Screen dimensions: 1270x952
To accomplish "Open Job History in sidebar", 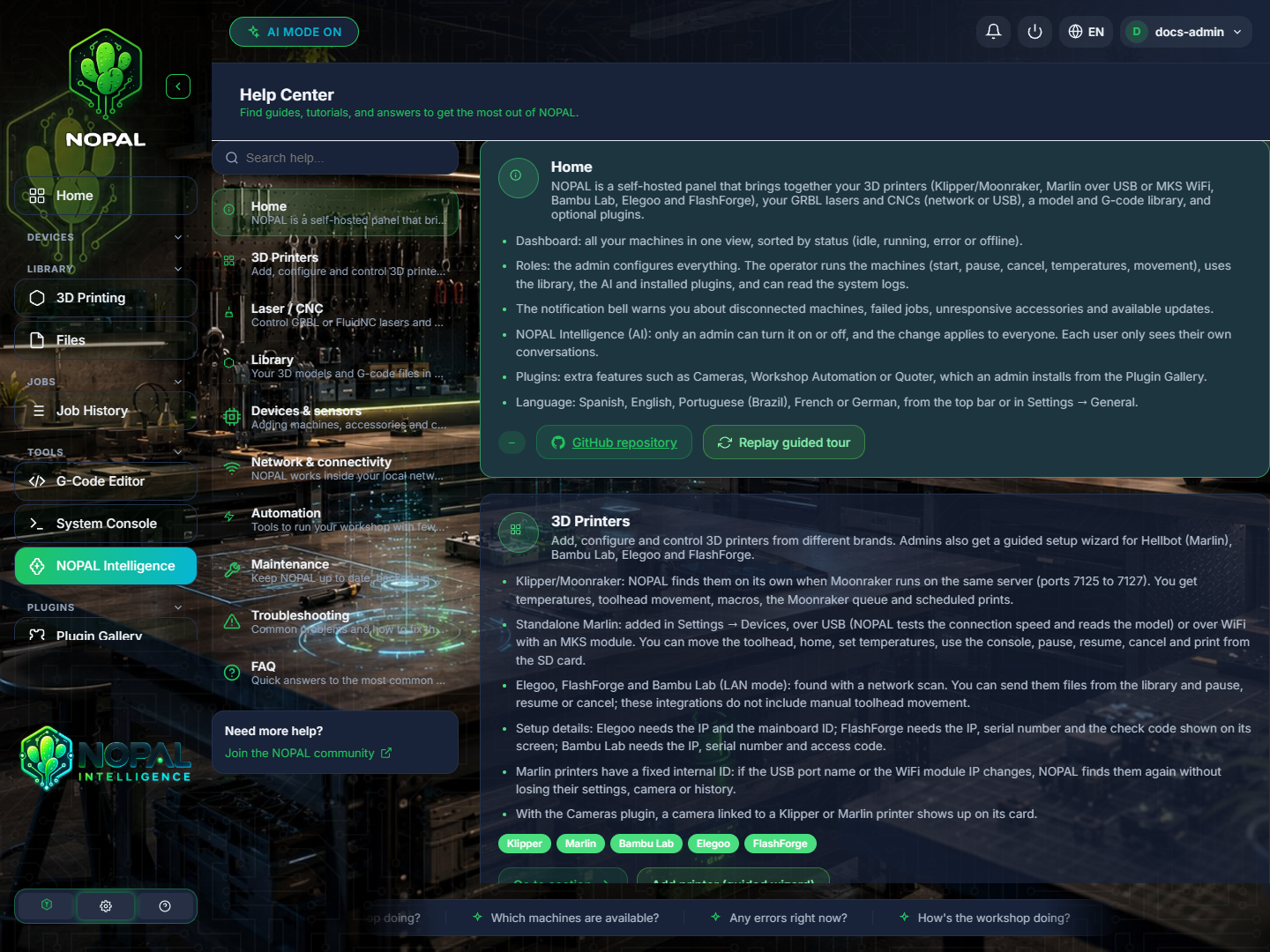I will [106, 411].
